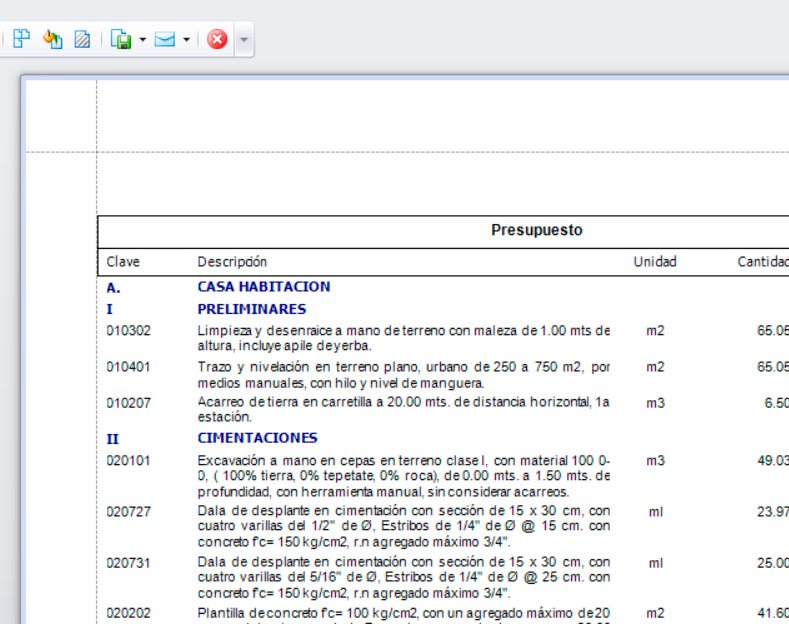Click the Cantidad column header
This screenshot has width=789, height=624.
(762, 262)
